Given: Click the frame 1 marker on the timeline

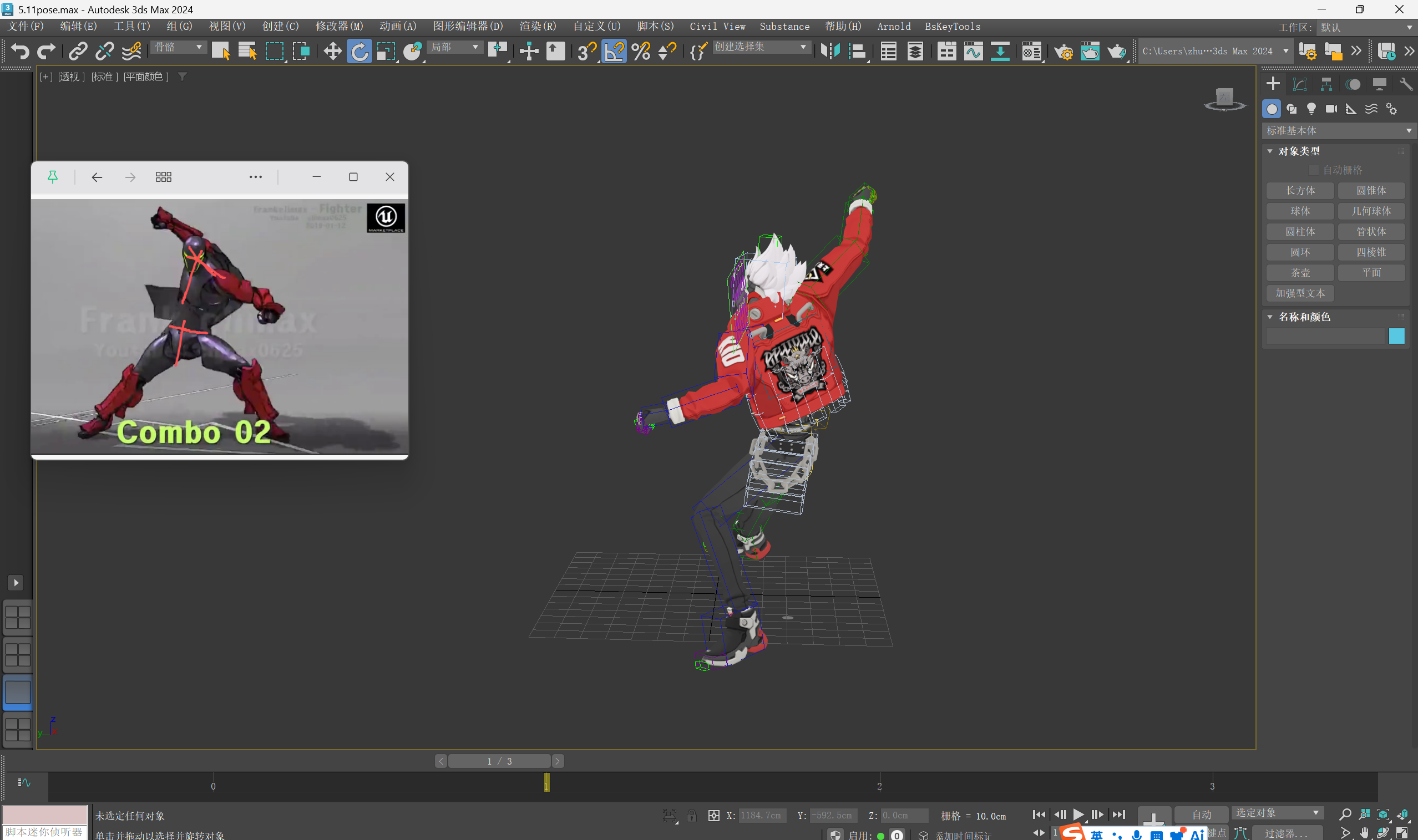Looking at the screenshot, I should pos(546,782).
